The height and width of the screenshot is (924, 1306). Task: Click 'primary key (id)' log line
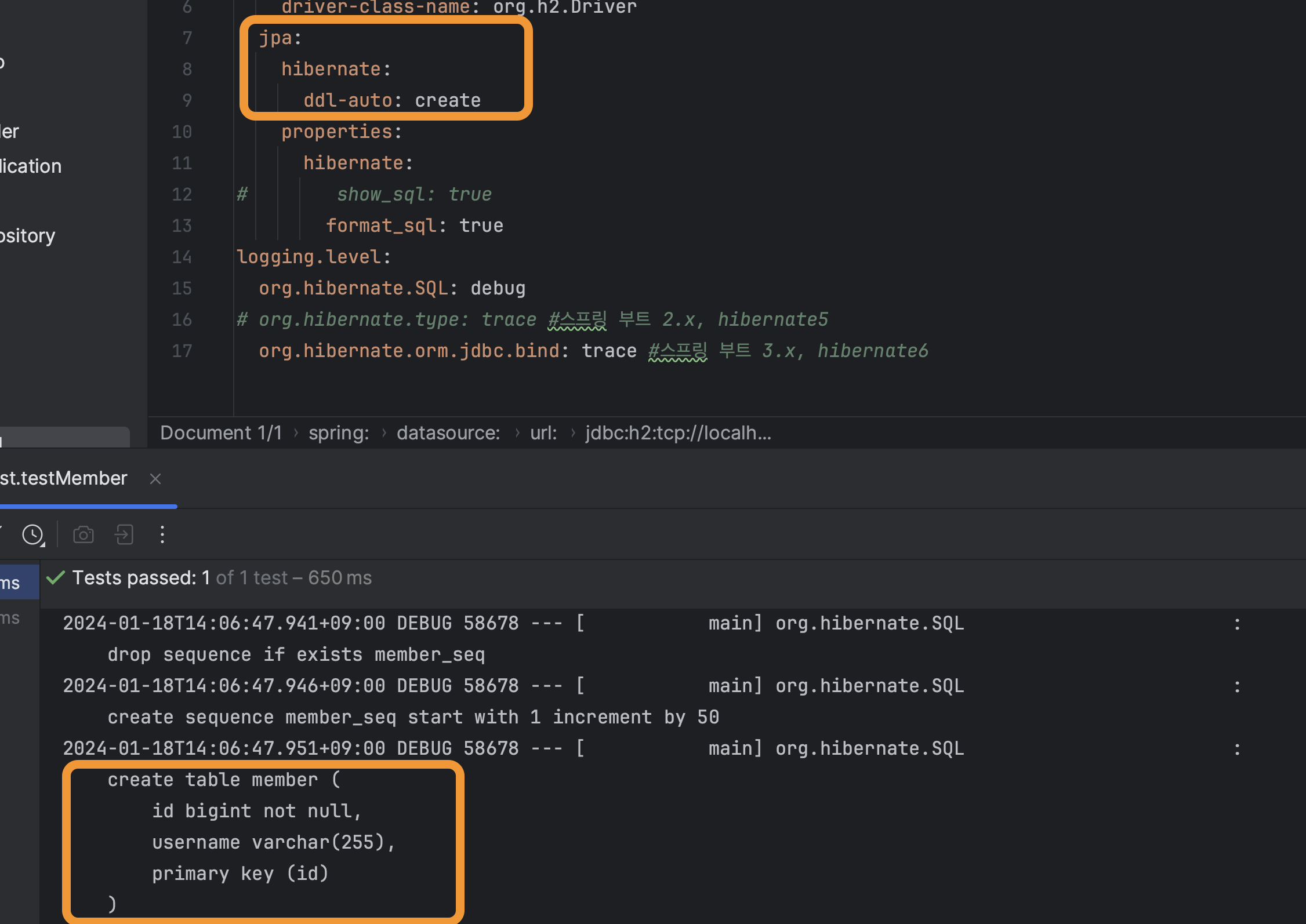pos(240,874)
